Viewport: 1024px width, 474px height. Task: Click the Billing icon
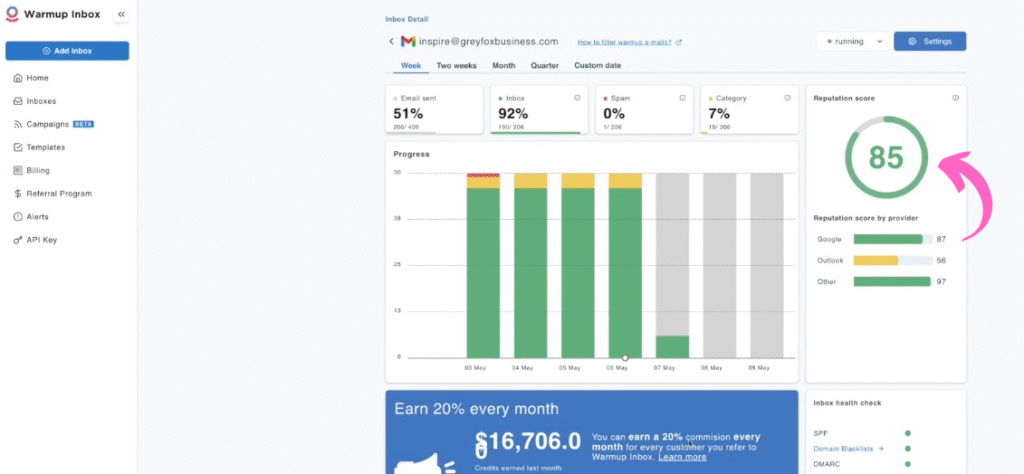(18, 170)
